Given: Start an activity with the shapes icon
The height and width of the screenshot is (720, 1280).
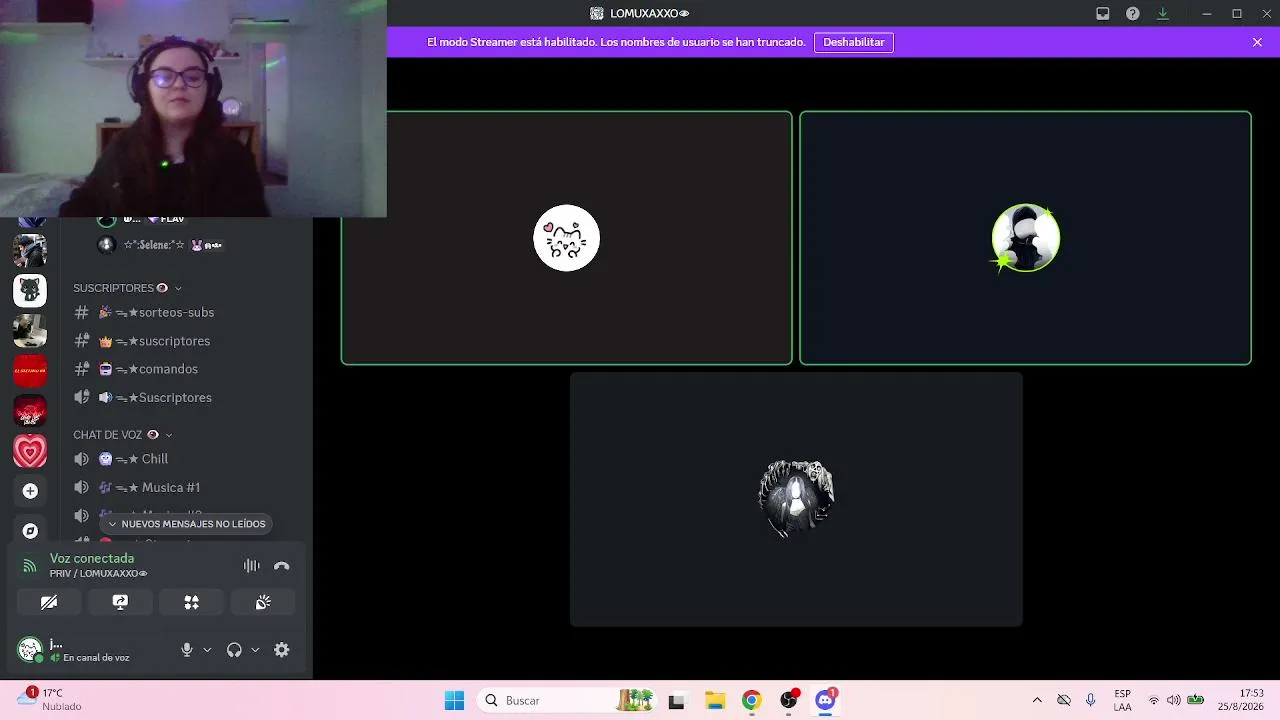Looking at the screenshot, I should pyautogui.click(x=191, y=602).
